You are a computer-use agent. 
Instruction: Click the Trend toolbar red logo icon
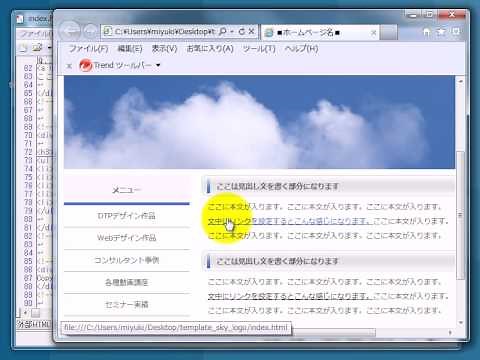(x=85, y=65)
